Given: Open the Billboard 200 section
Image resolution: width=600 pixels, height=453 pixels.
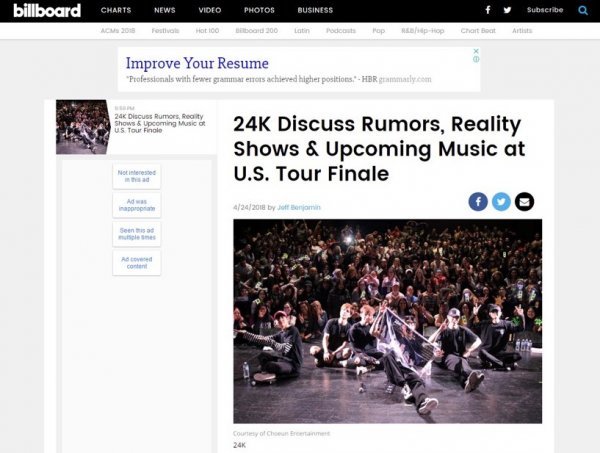Looking at the screenshot, I should point(256,31).
